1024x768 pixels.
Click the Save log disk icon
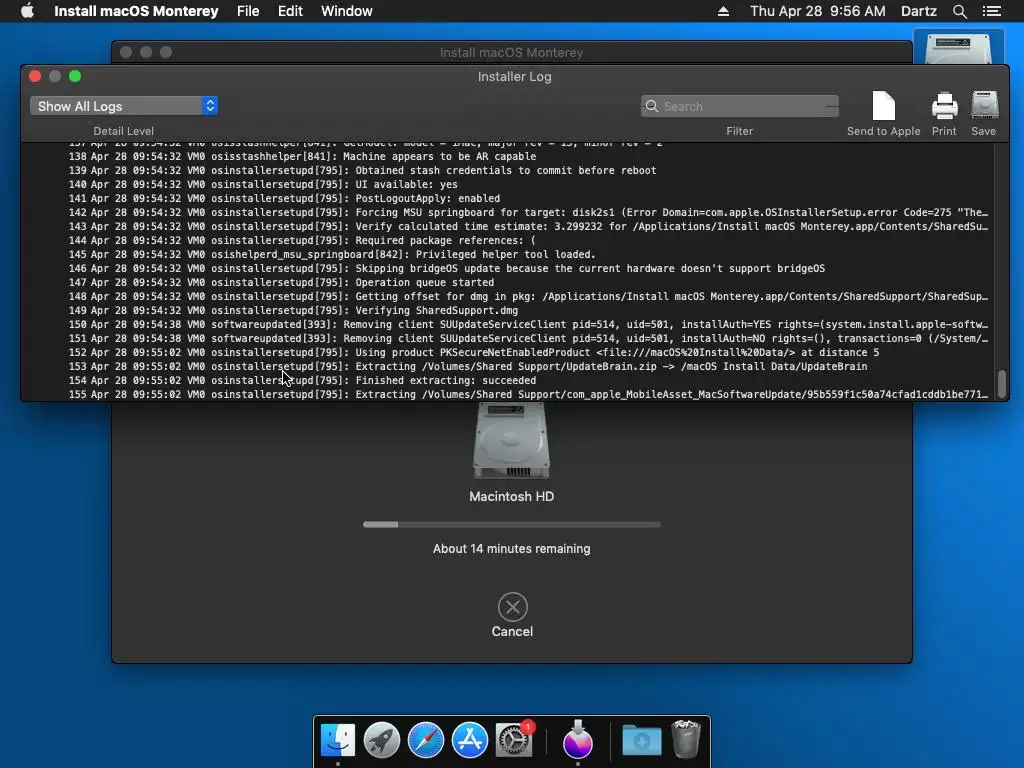[984, 106]
